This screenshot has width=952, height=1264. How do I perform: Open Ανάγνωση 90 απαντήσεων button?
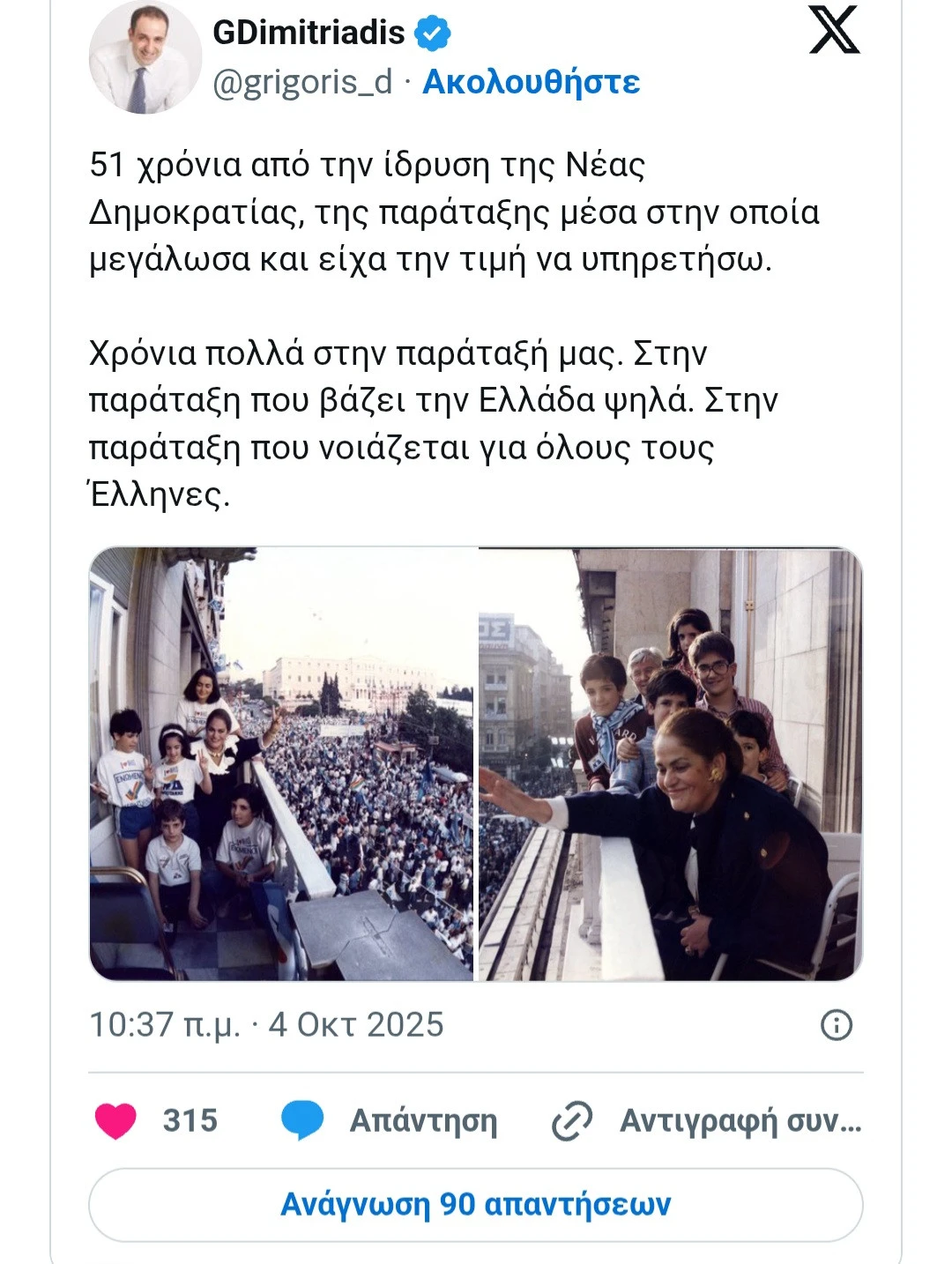click(x=476, y=1204)
